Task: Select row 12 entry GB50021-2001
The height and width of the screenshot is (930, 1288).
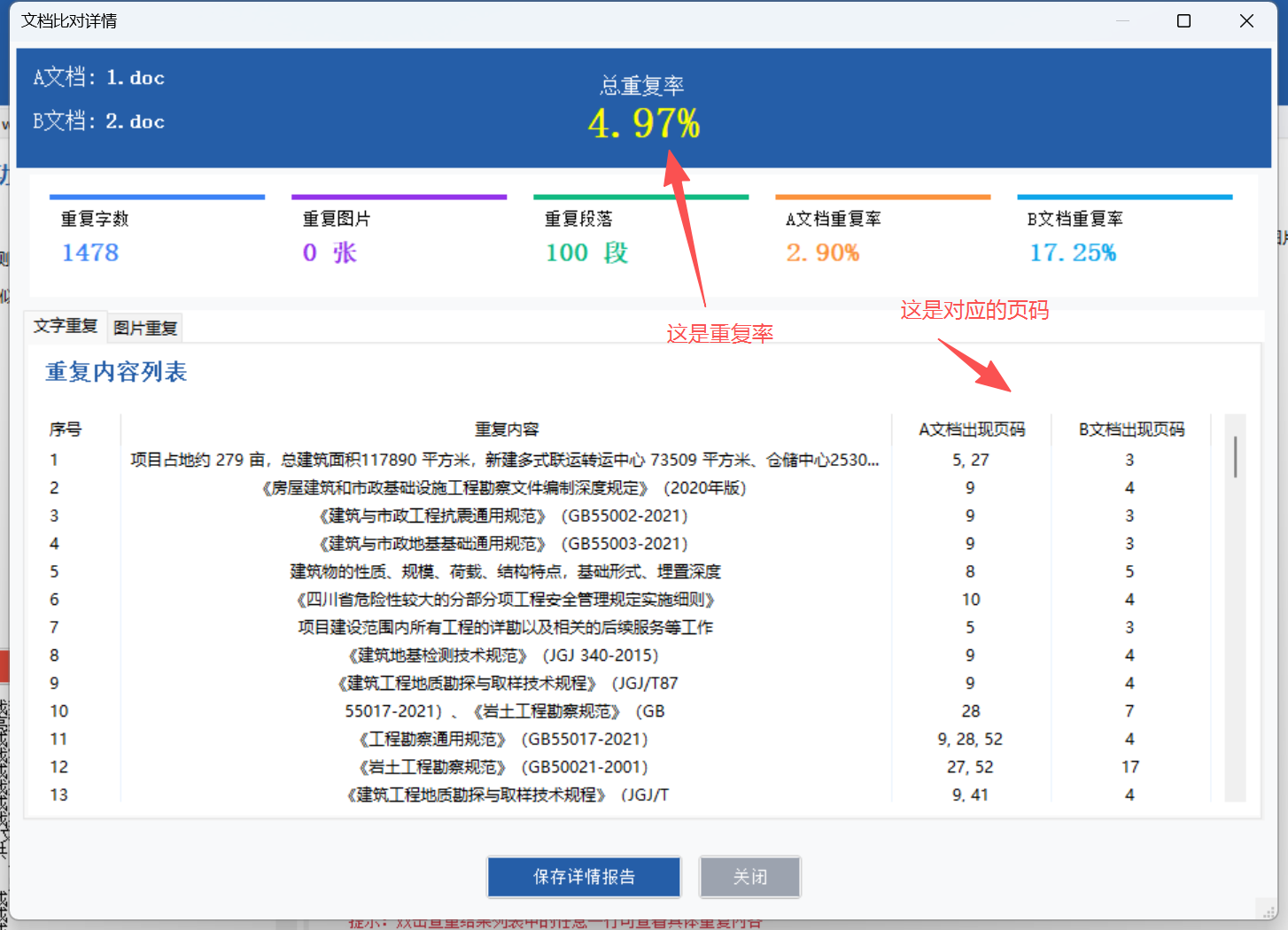Action: 505,767
